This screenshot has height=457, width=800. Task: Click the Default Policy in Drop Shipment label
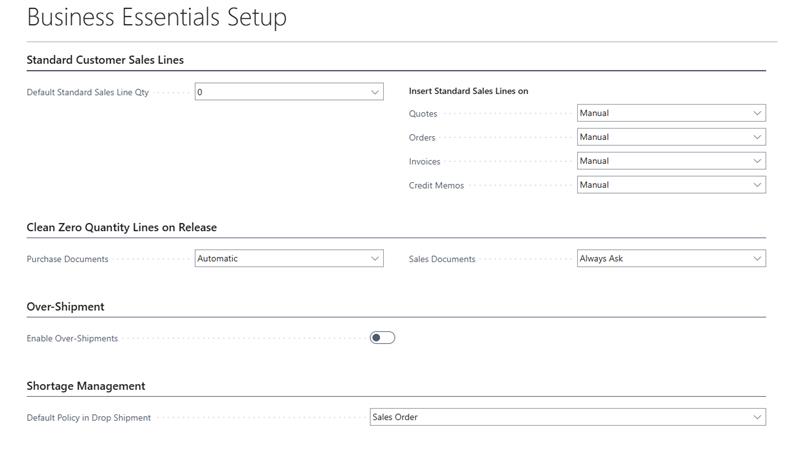(89, 418)
